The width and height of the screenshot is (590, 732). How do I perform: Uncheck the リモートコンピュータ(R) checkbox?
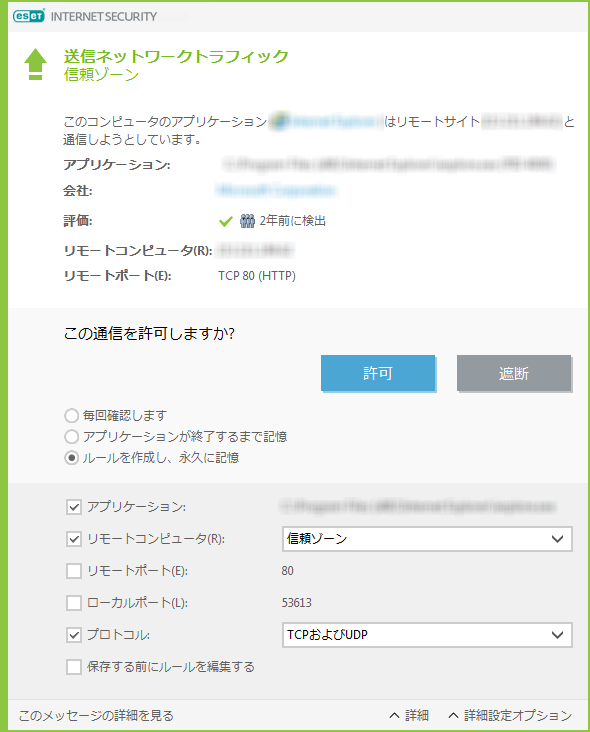coord(74,539)
